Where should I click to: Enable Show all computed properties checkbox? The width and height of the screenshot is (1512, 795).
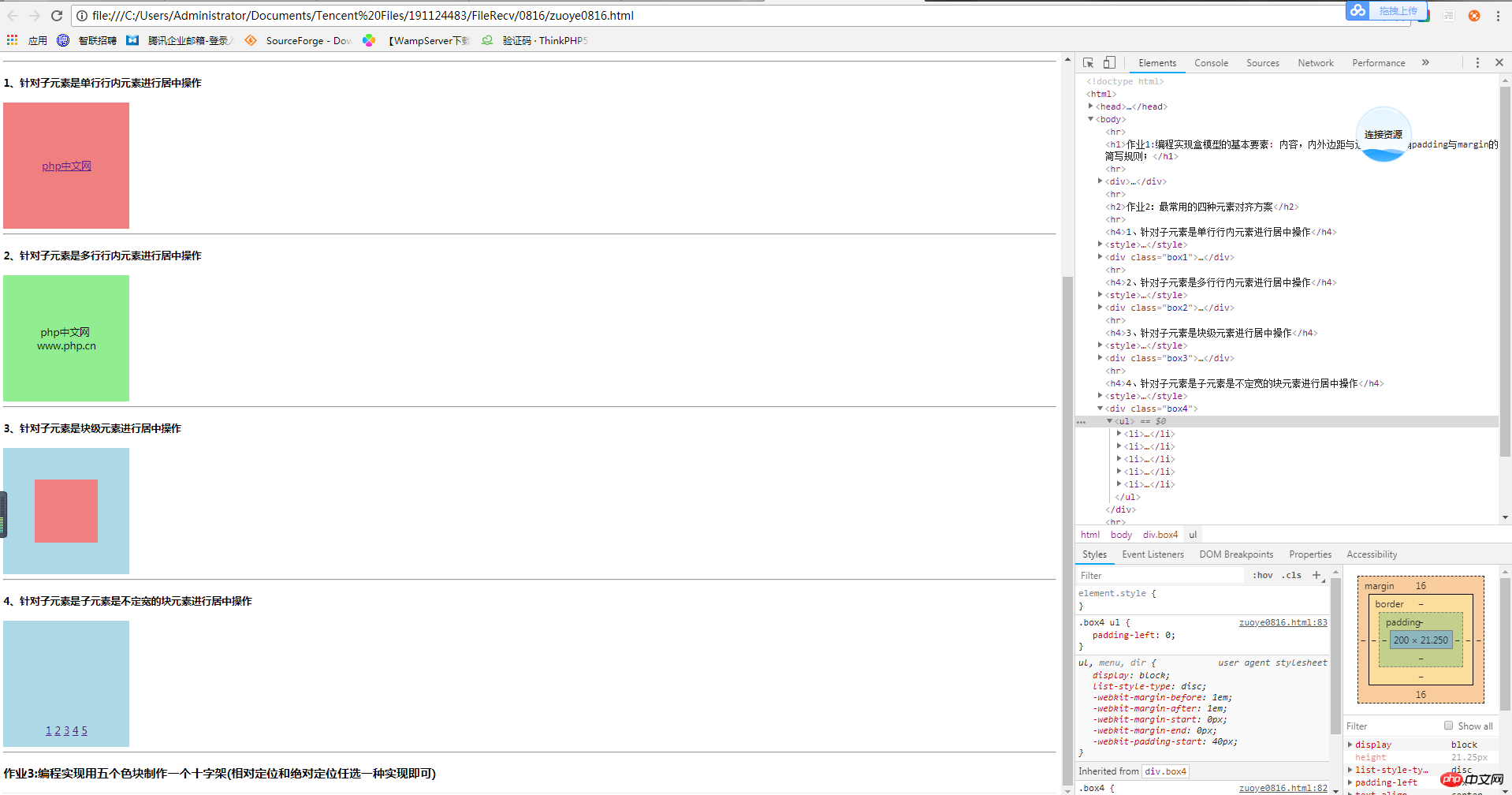tap(1448, 726)
